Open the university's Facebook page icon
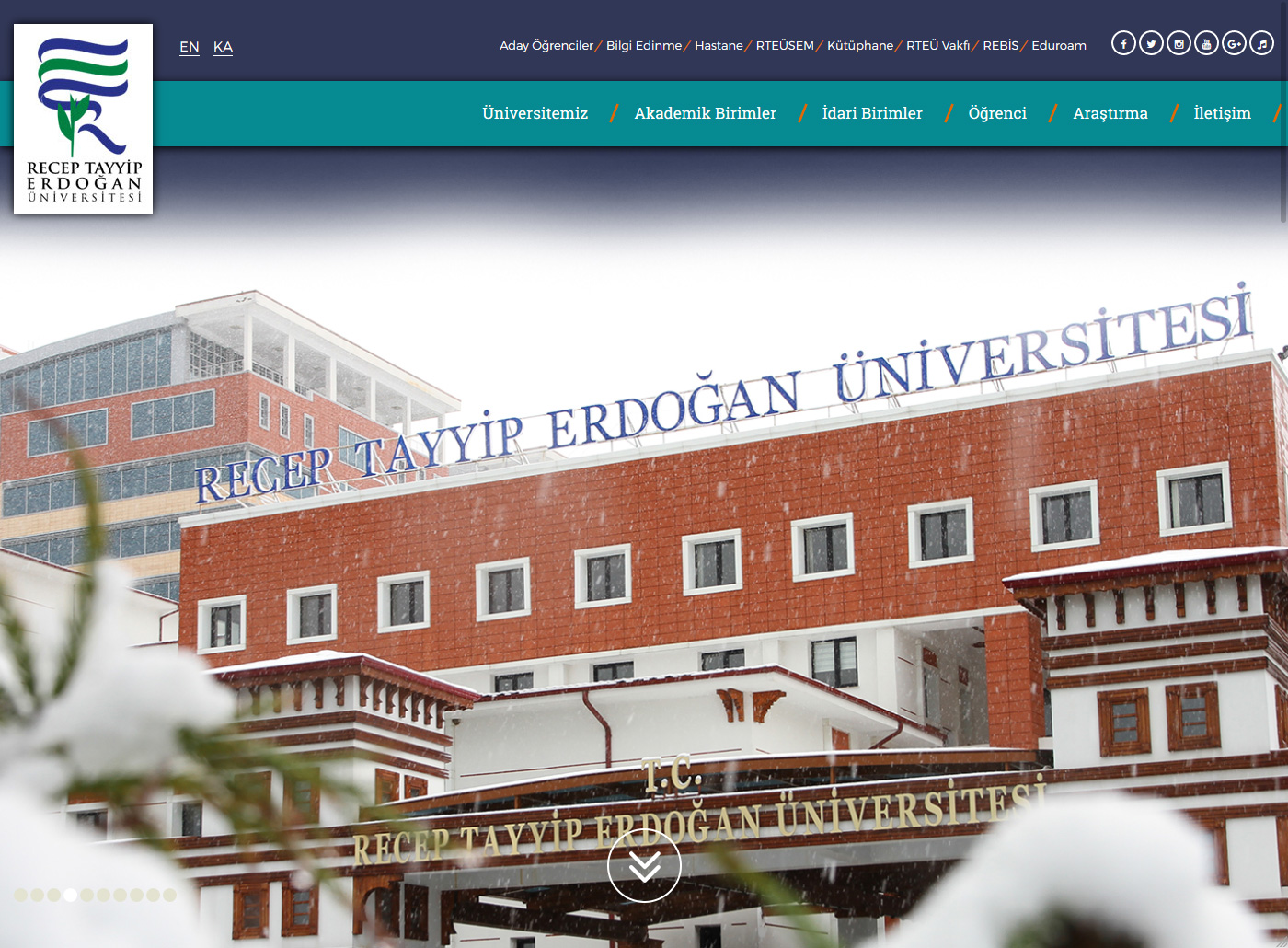This screenshot has width=1288, height=948. pos(1123,42)
